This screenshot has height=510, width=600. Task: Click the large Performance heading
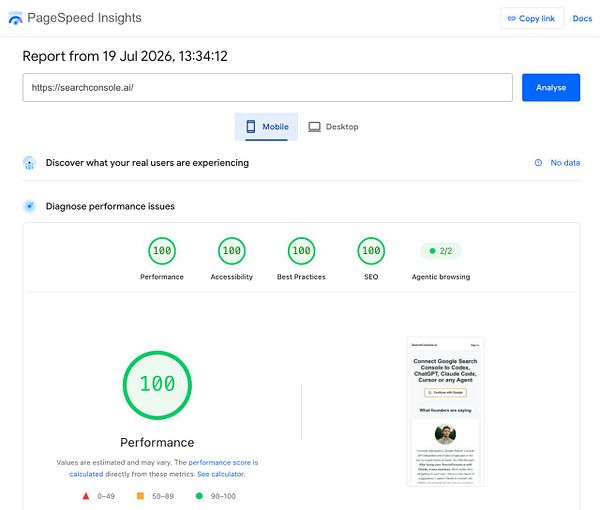click(157, 442)
